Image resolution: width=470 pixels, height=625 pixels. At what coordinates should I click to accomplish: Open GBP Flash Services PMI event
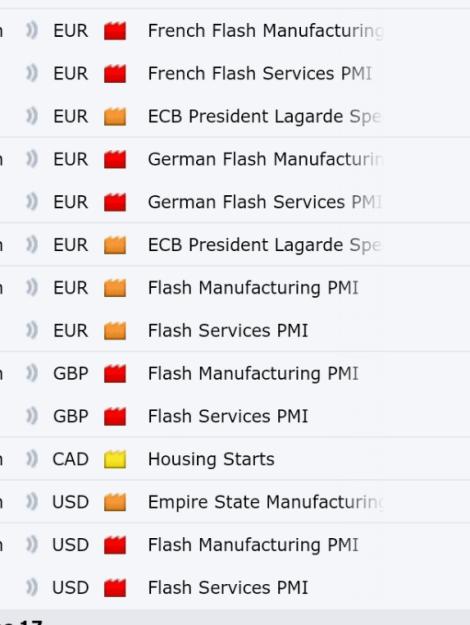[228, 417]
